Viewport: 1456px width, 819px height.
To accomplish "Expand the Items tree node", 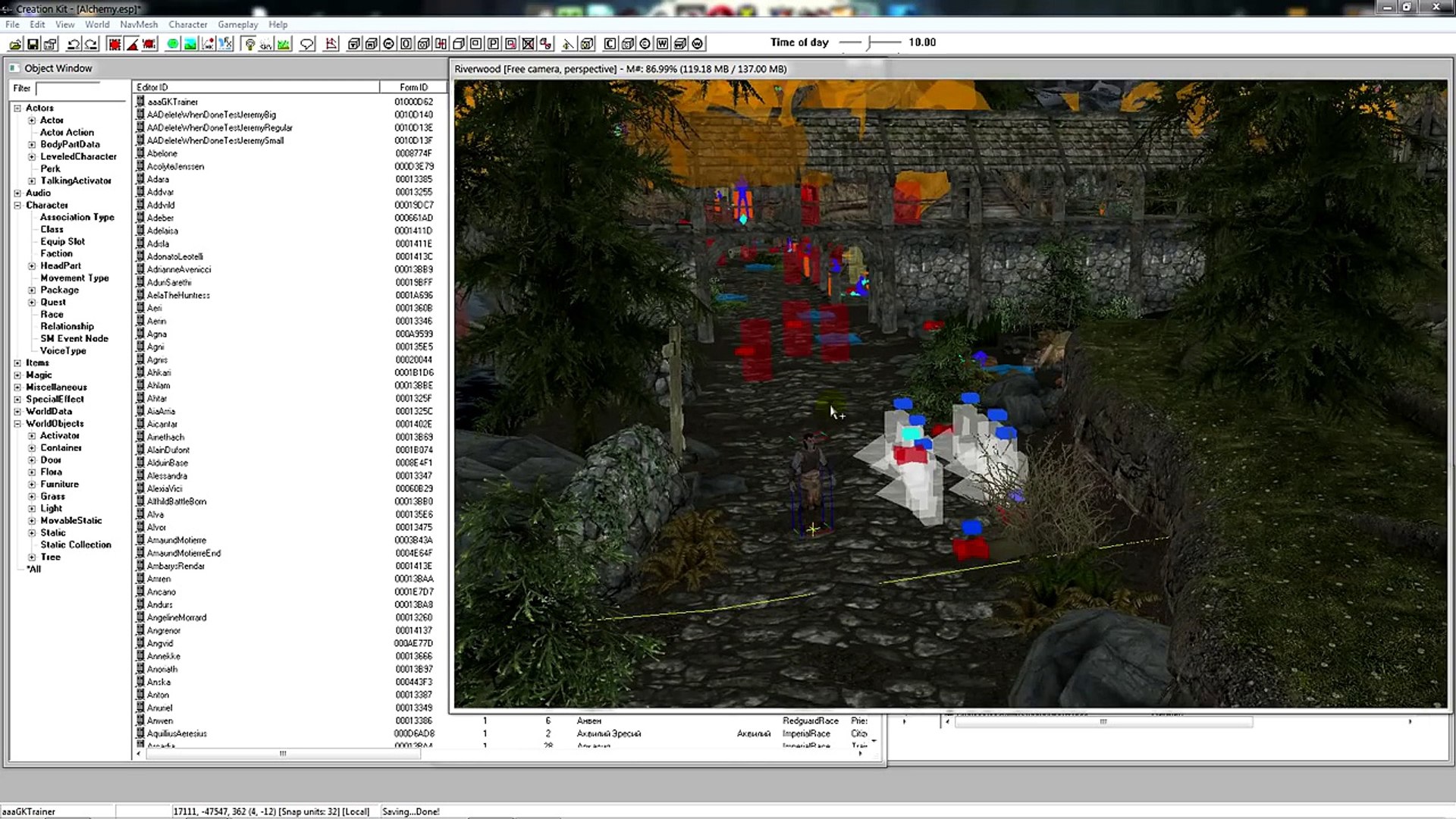I will click(18, 363).
